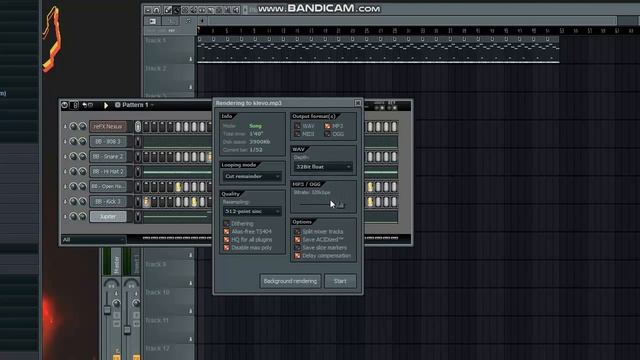
Task: Close the Rendering to klevo.mp3 dialog
Action: point(358,103)
